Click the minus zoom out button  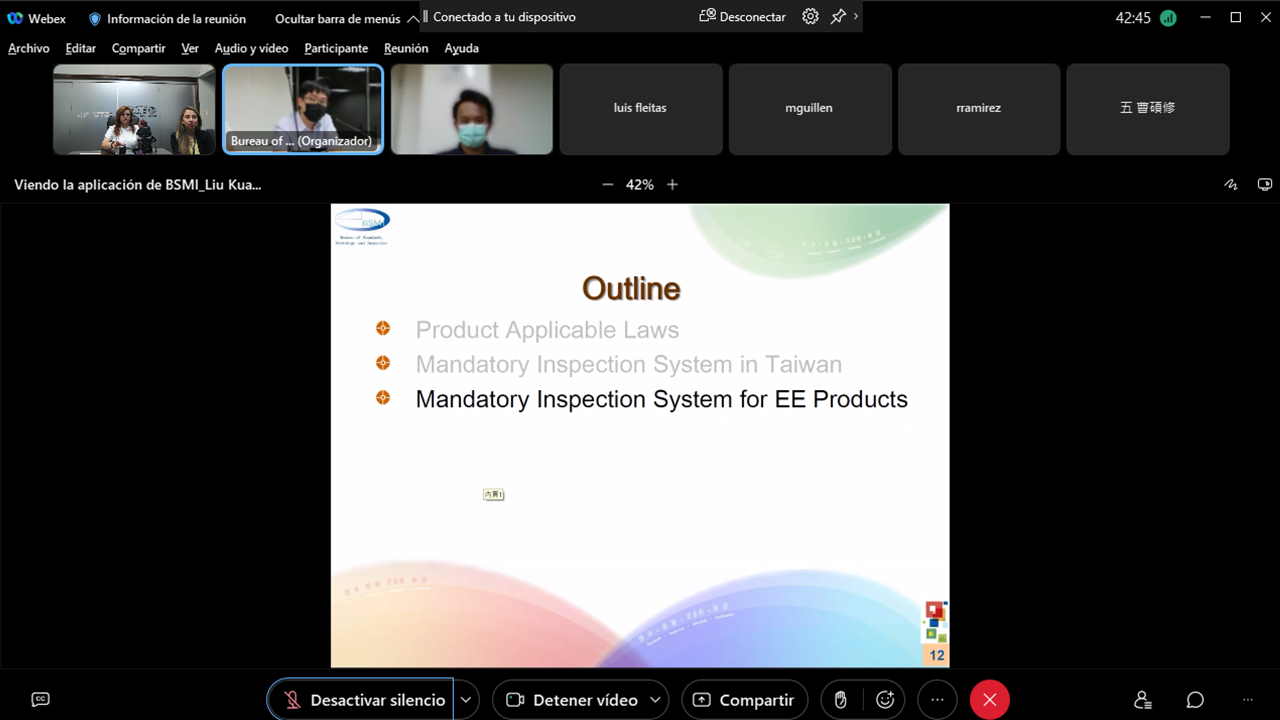coord(607,185)
